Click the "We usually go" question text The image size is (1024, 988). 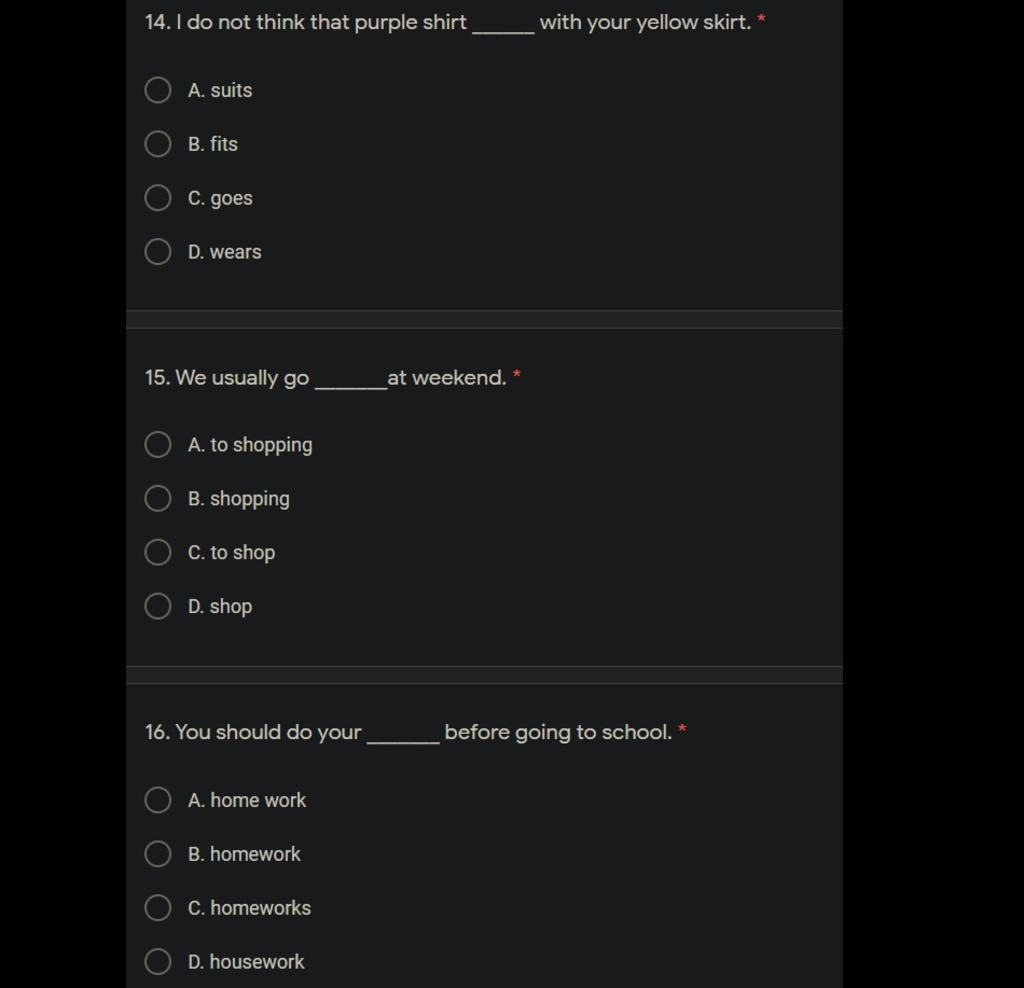click(x=240, y=378)
